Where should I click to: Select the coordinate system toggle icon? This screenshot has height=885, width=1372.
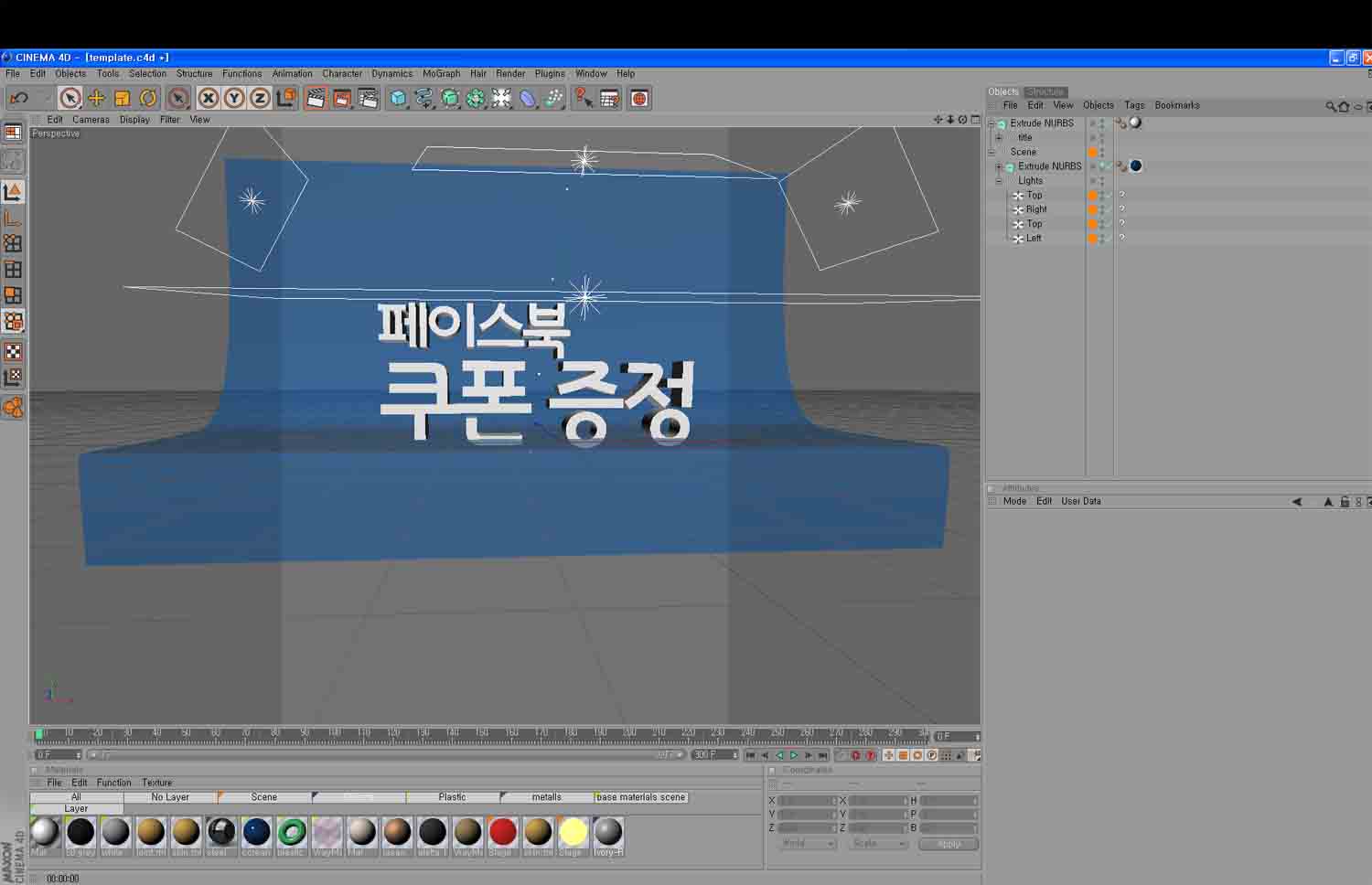tap(286, 98)
